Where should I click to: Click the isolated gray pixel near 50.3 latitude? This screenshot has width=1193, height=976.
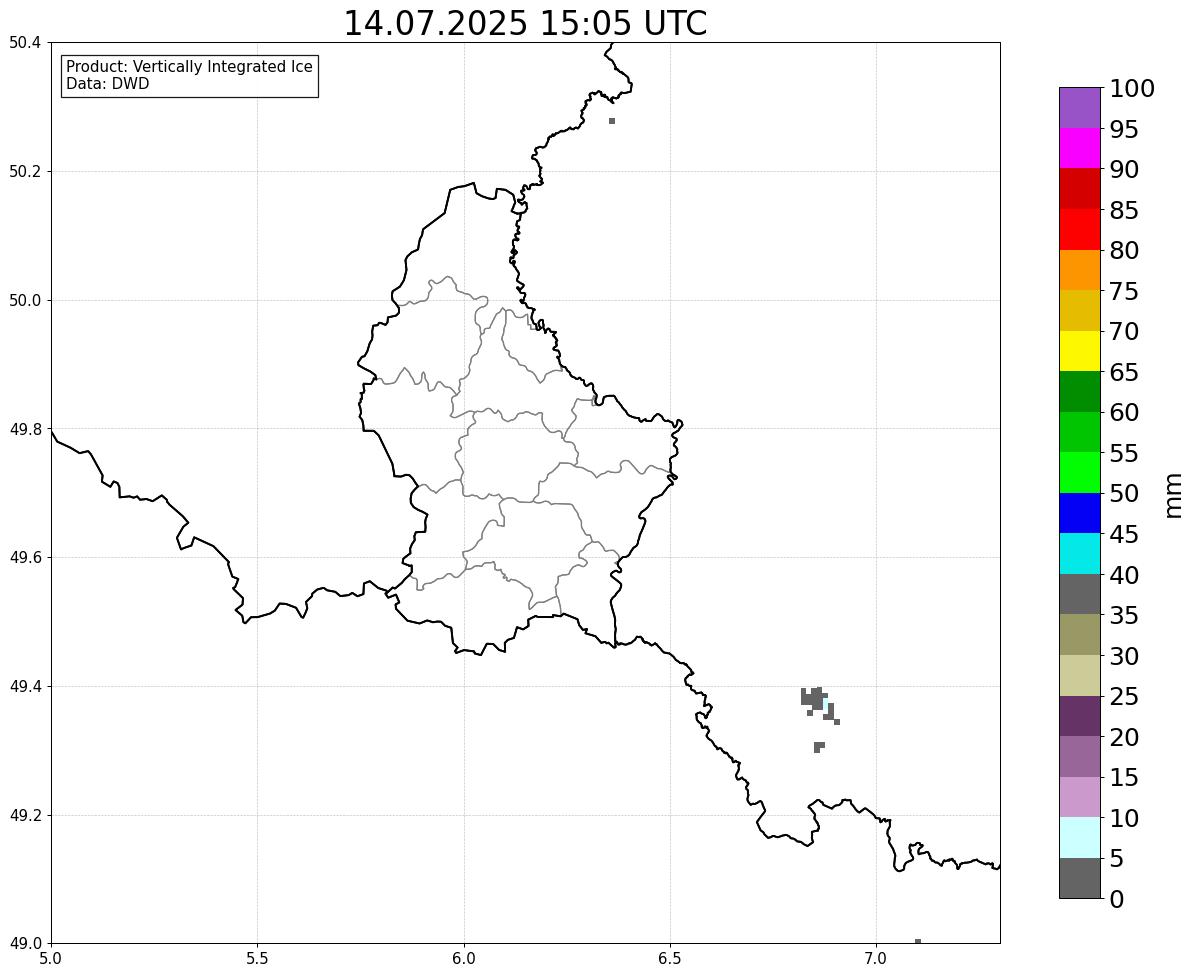(x=612, y=121)
